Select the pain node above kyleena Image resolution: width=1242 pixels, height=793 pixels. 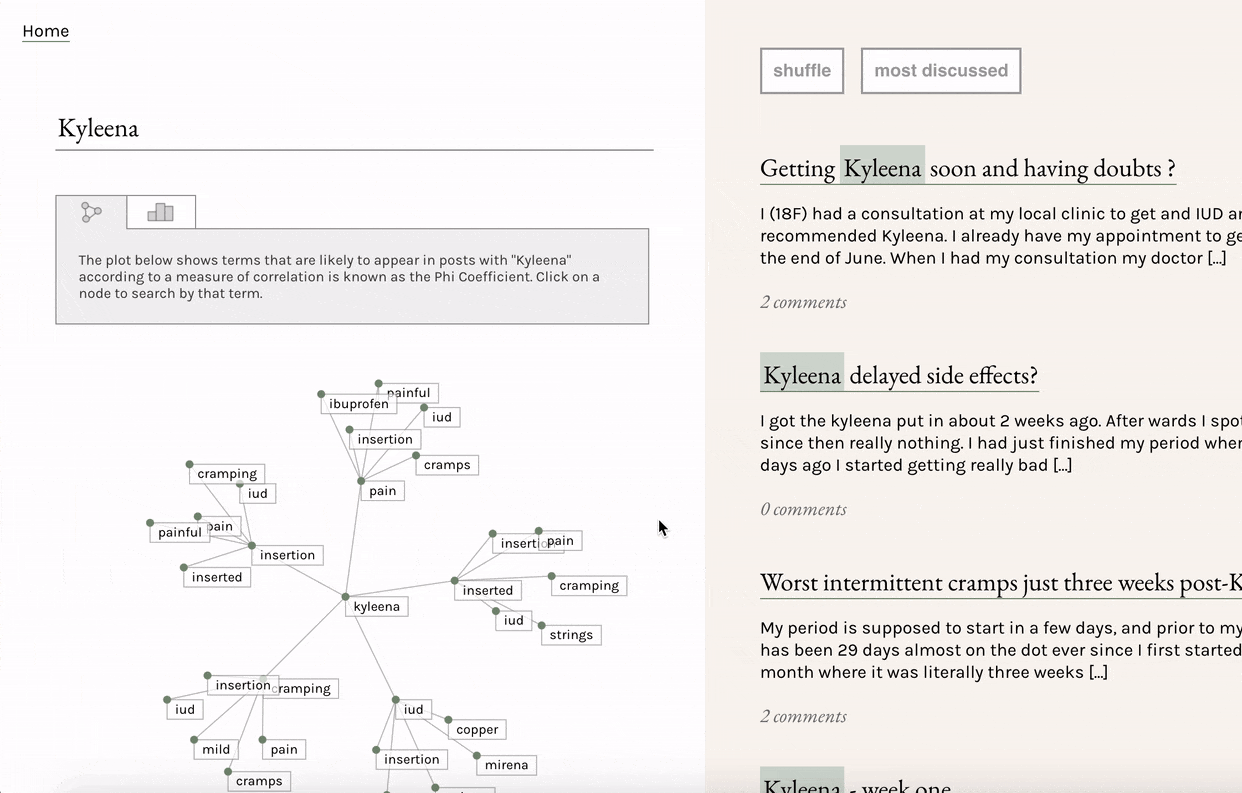click(382, 491)
